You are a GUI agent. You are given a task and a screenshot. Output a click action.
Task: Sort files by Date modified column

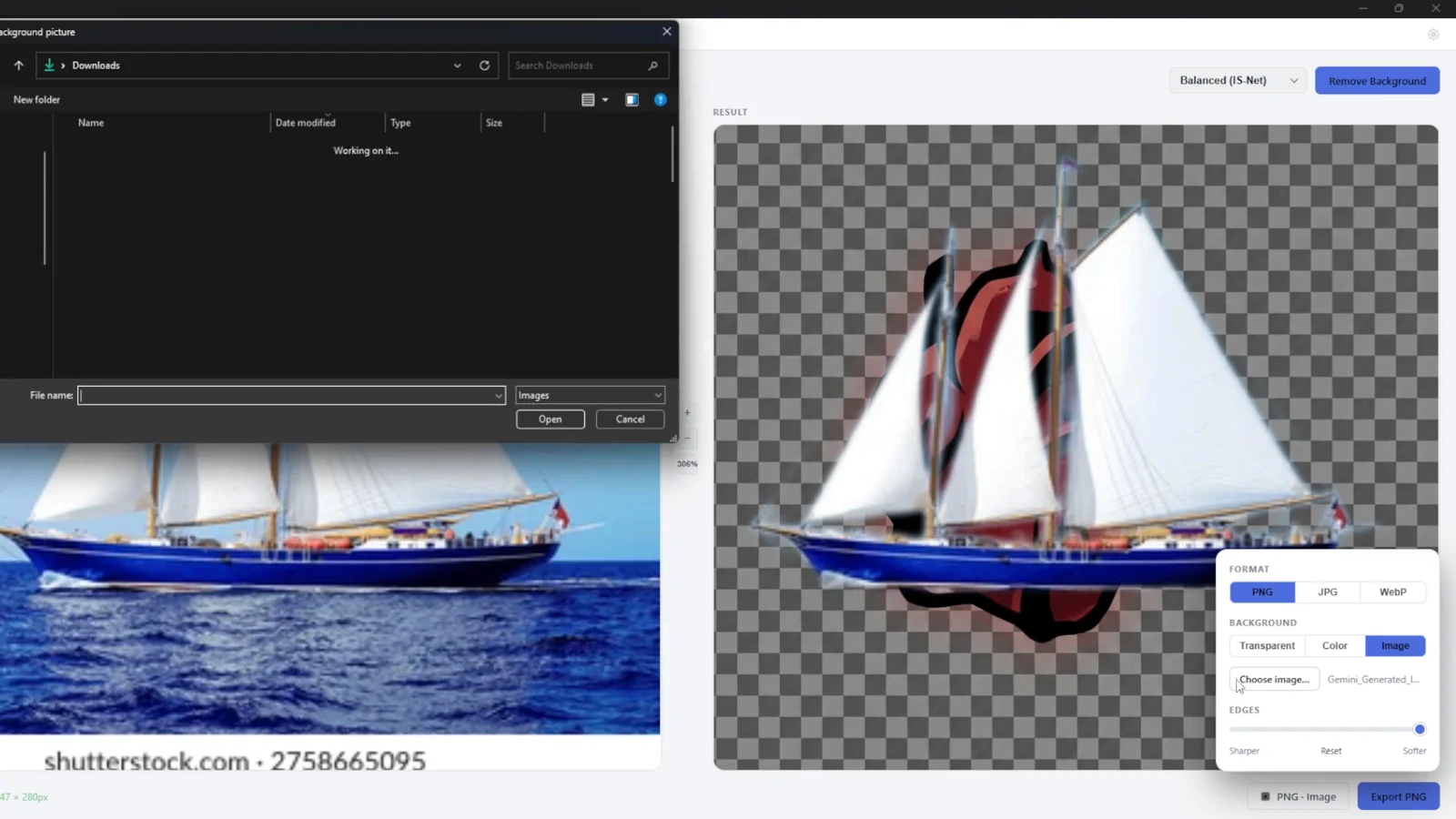[306, 123]
